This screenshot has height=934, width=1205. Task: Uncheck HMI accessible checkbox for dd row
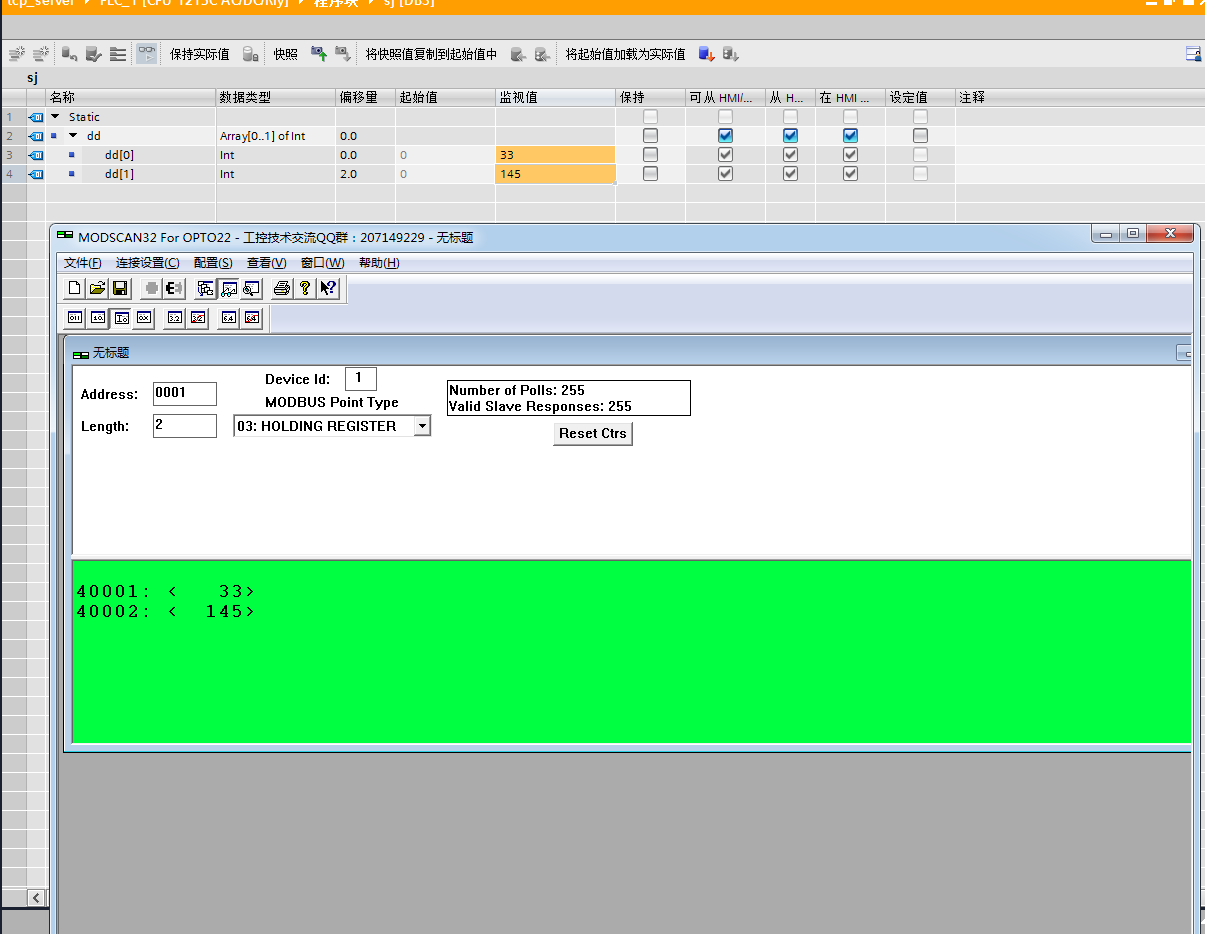point(725,136)
